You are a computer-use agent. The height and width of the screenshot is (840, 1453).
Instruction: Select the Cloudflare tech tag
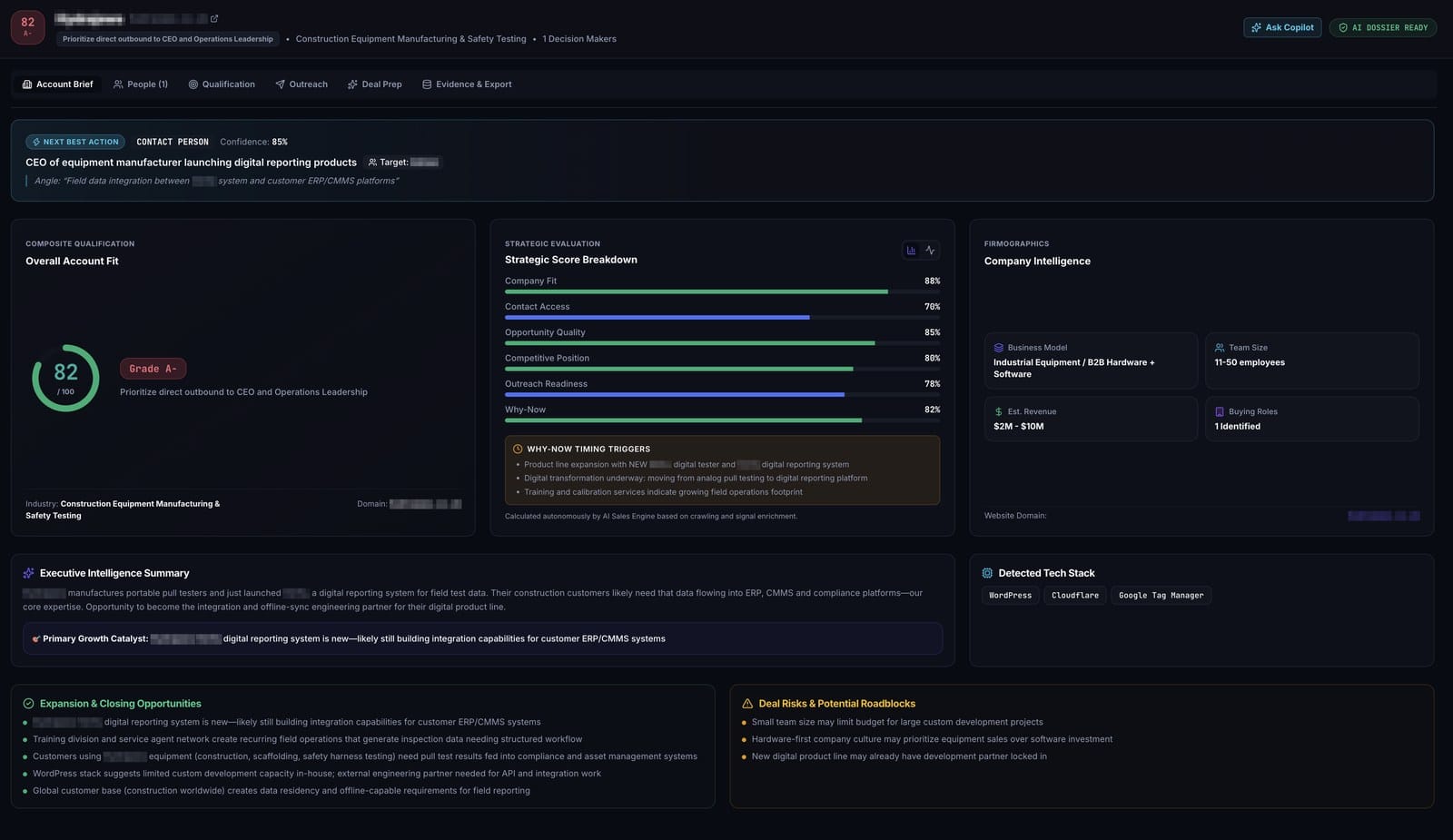click(x=1074, y=596)
